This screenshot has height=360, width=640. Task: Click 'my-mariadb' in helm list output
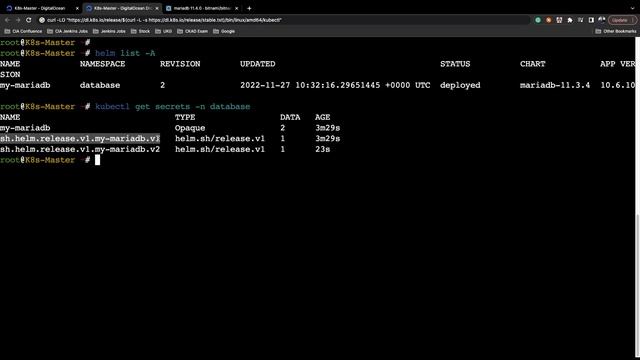(x=25, y=85)
